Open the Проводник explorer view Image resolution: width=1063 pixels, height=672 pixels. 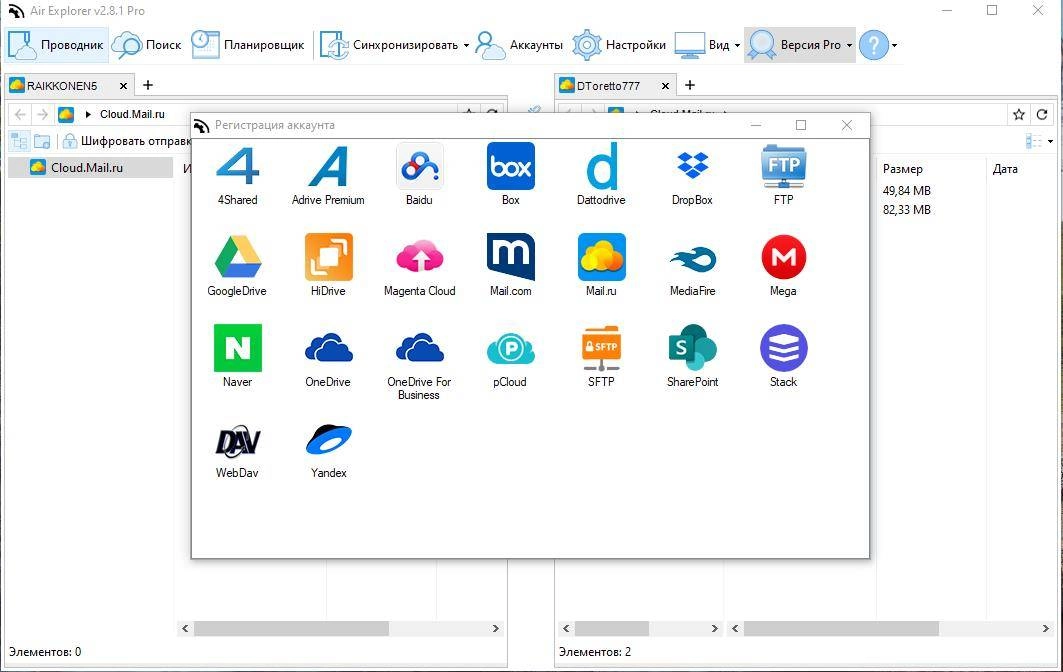[x=56, y=45]
